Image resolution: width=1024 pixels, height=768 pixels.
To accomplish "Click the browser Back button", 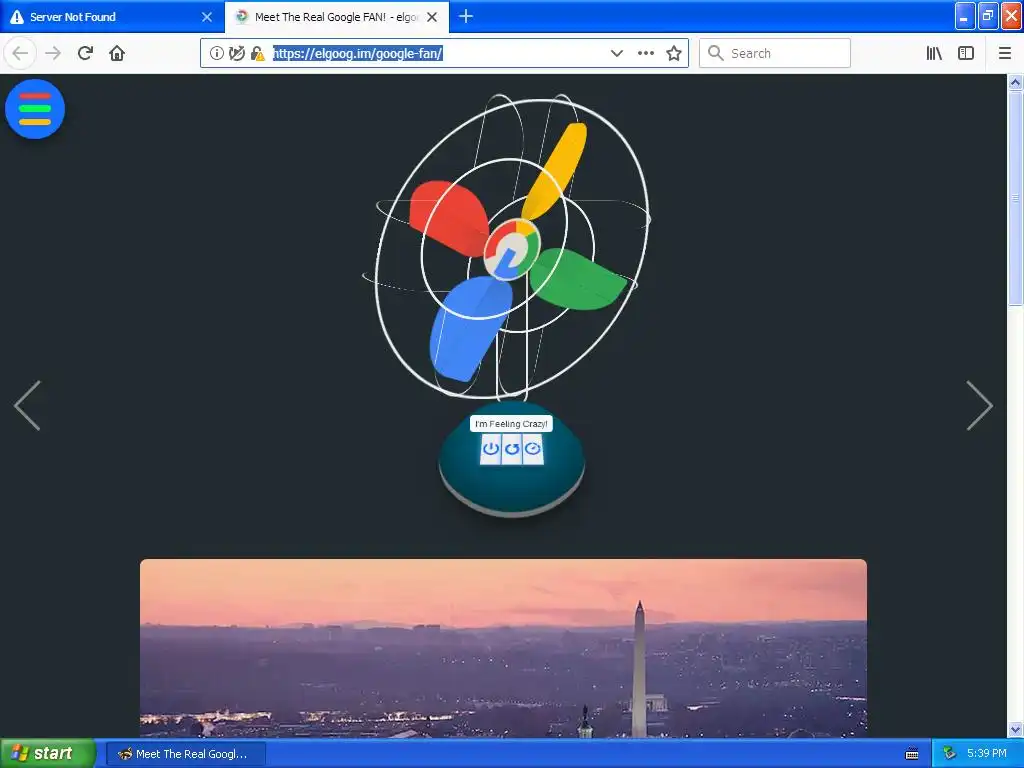I will click(x=20, y=53).
